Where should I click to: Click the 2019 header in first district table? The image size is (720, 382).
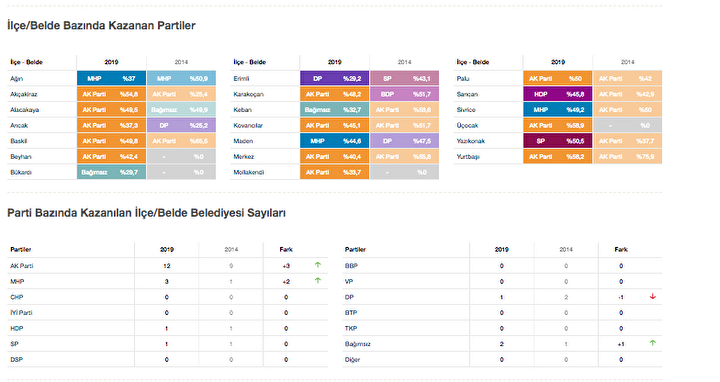pos(111,62)
